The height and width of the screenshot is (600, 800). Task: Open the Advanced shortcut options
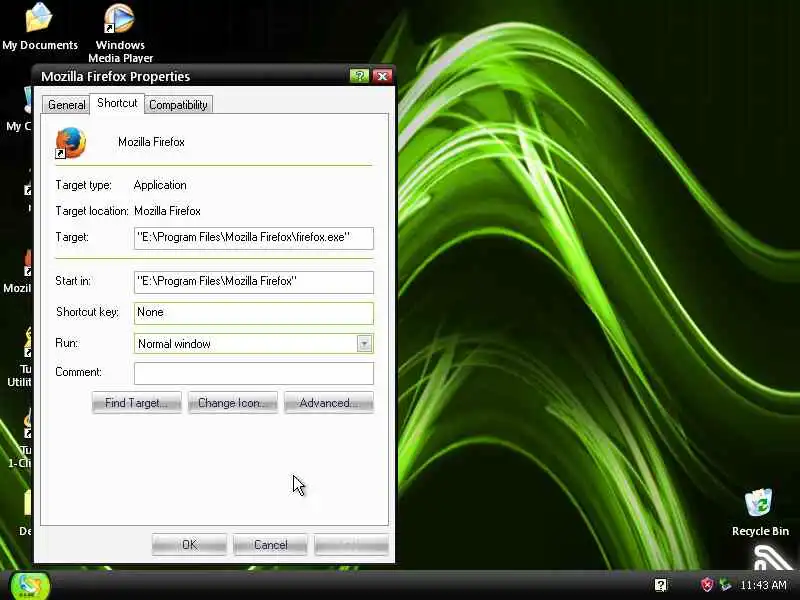[329, 403]
